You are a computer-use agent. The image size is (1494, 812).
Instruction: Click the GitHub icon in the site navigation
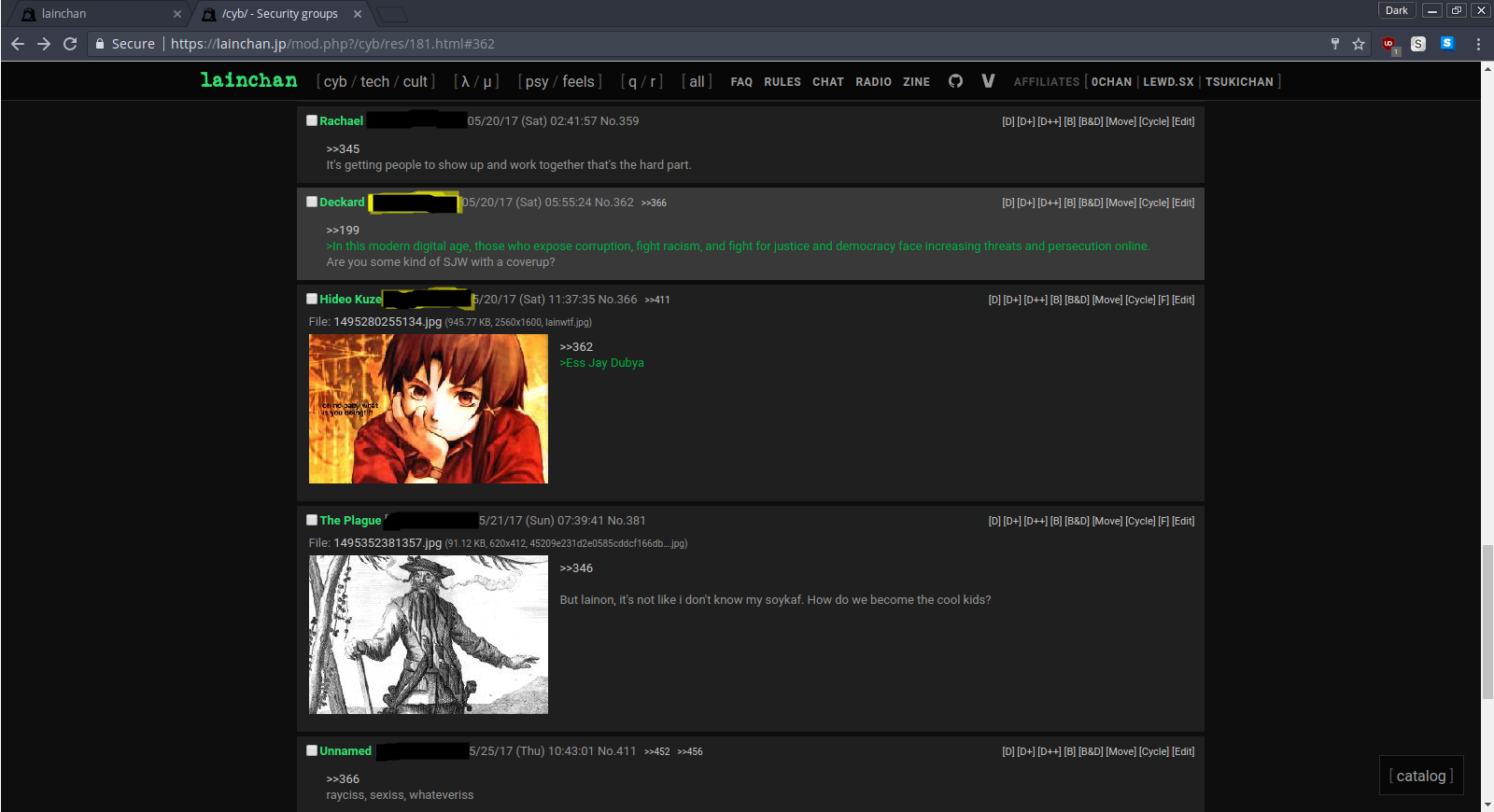955,81
